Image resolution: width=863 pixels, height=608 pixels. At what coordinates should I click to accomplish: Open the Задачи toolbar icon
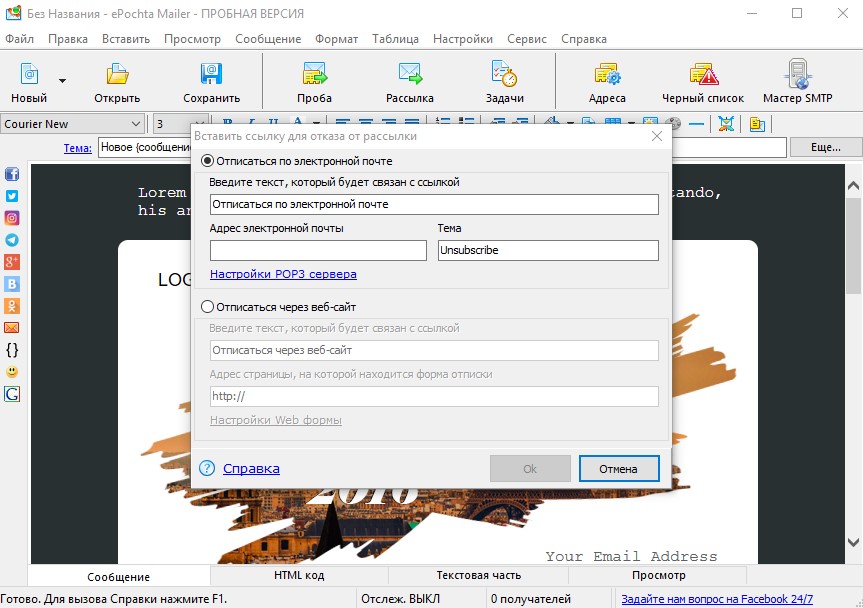pyautogui.click(x=504, y=82)
